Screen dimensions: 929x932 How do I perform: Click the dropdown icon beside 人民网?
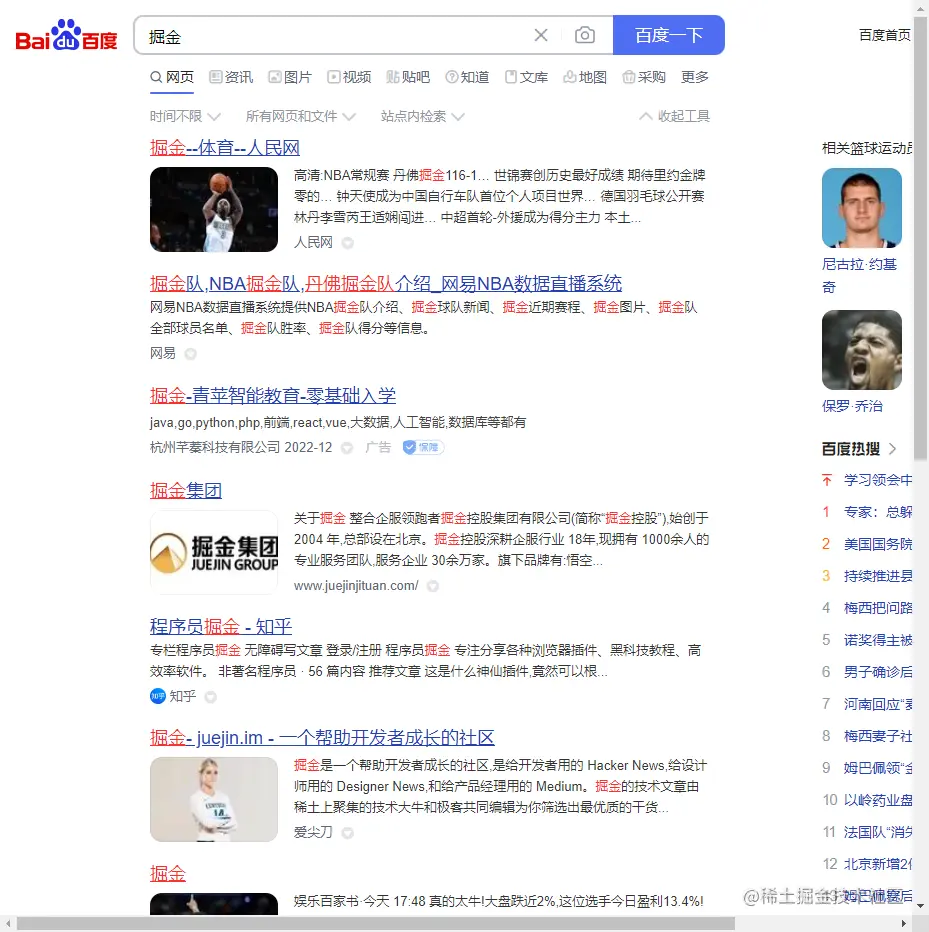click(348, 243)
